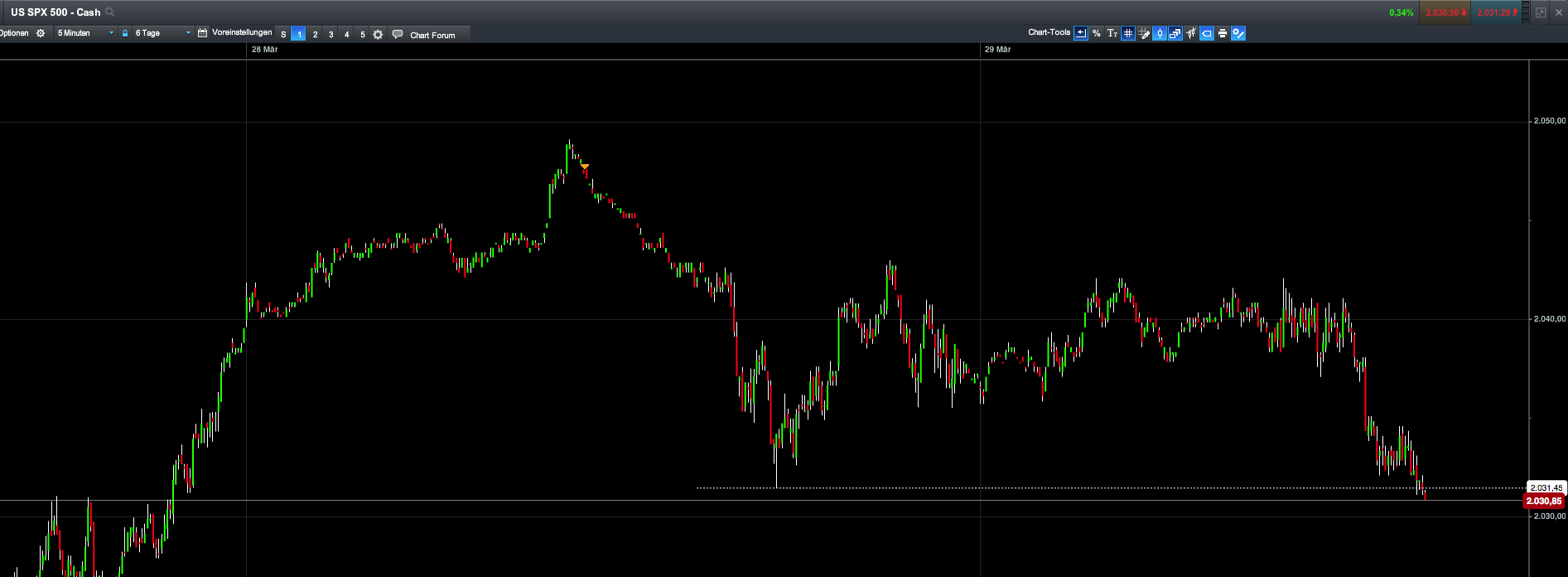1568x577 pixels.
Task: Click the US SPX 500 - Cash title
Action: coord(55,12)
